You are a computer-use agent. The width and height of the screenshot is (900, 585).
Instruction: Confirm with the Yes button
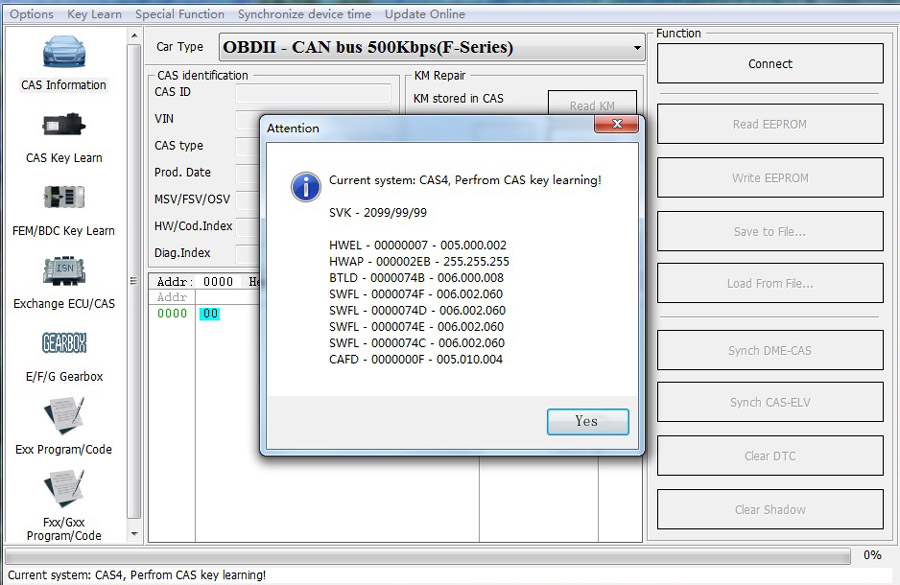tap(587, 423)
